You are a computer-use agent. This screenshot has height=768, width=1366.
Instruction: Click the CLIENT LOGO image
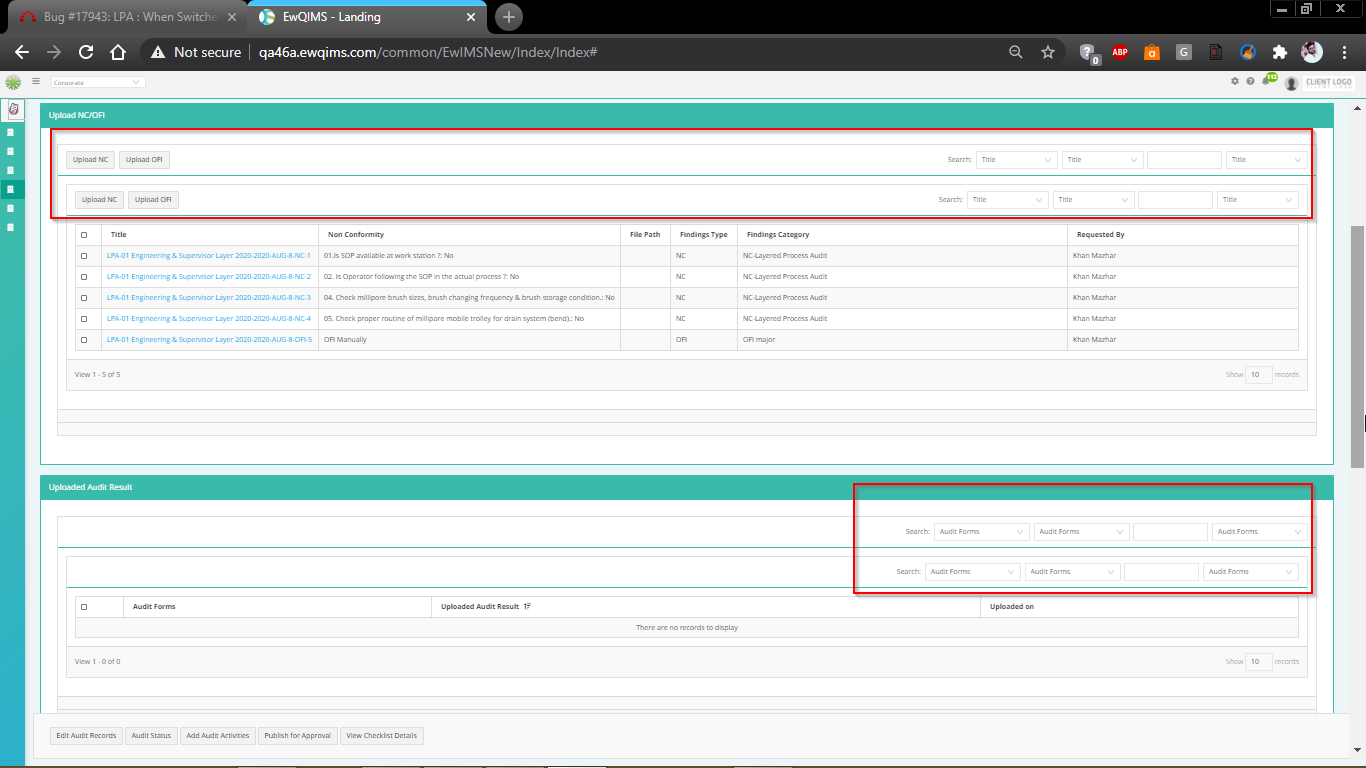[x=1329, y=83]
